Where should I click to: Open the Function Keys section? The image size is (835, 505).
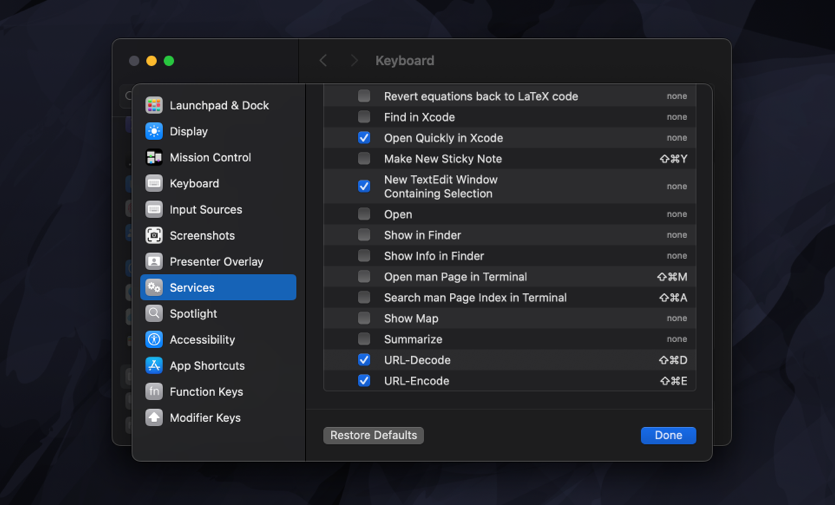[x=206, y=391]
